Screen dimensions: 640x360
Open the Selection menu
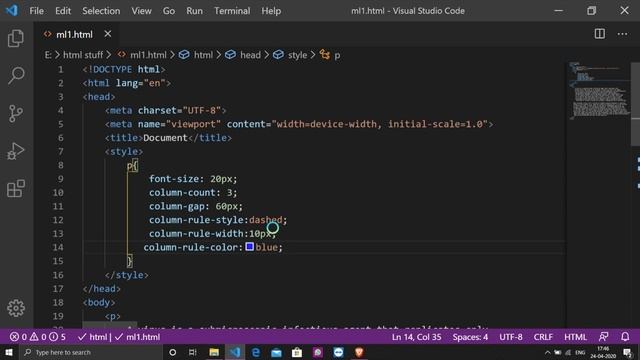click(x=101, y=11)
